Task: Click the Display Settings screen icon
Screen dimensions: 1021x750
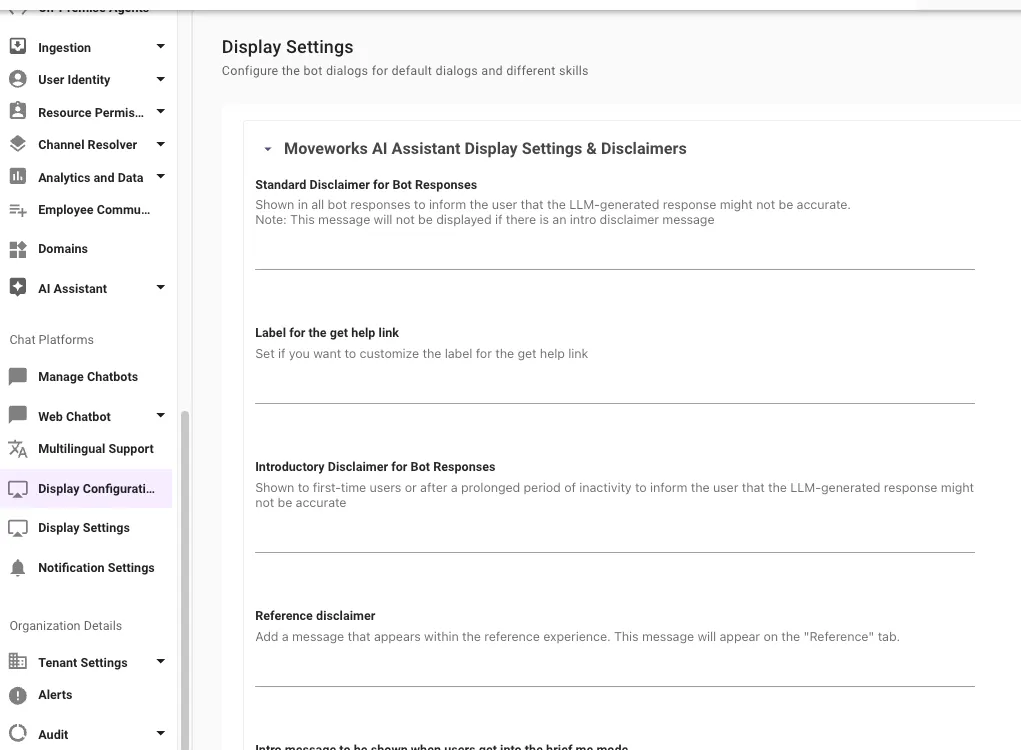Action: point(18,528)
